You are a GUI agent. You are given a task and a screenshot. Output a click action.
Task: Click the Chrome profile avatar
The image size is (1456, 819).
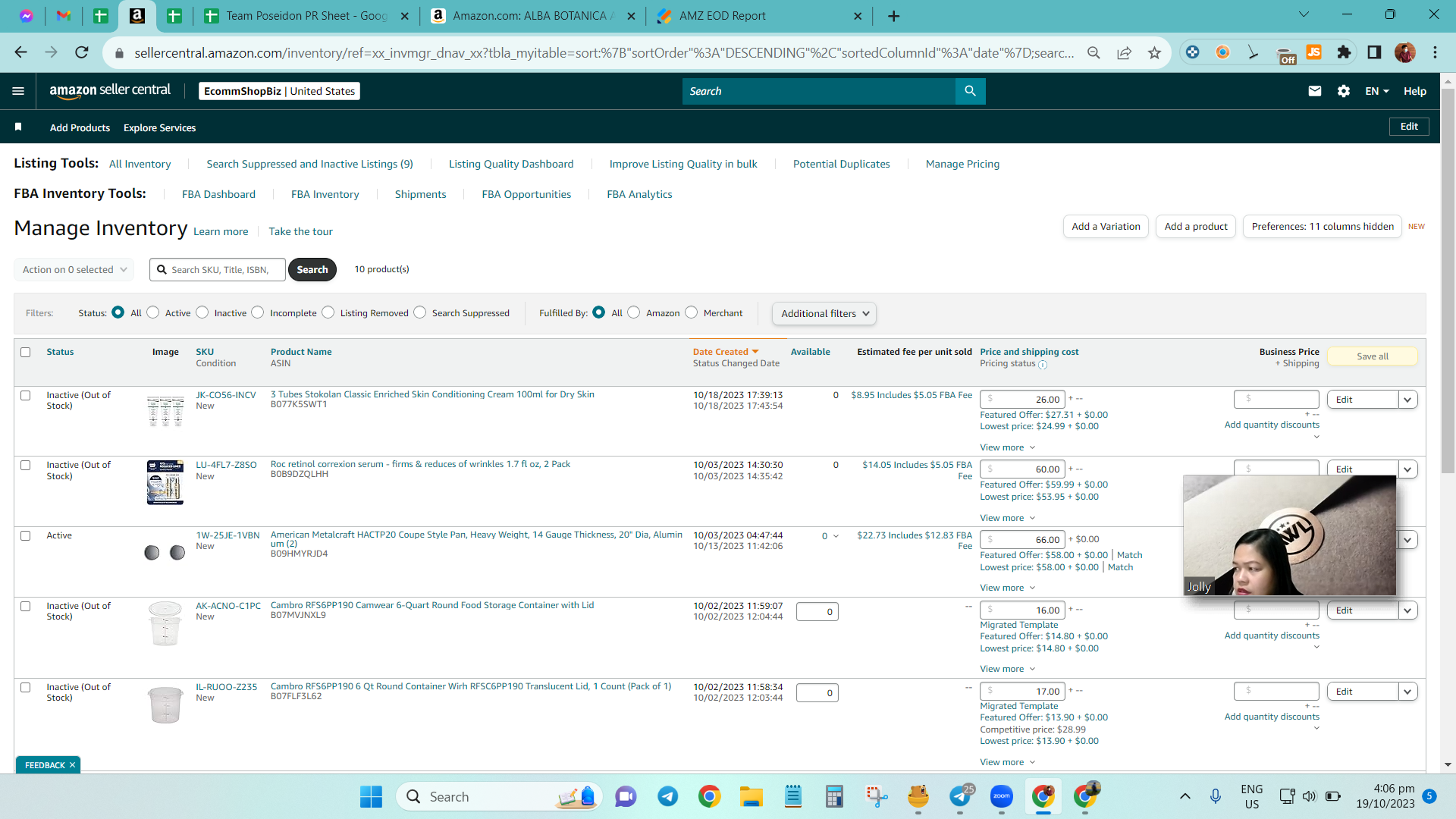1404,52
